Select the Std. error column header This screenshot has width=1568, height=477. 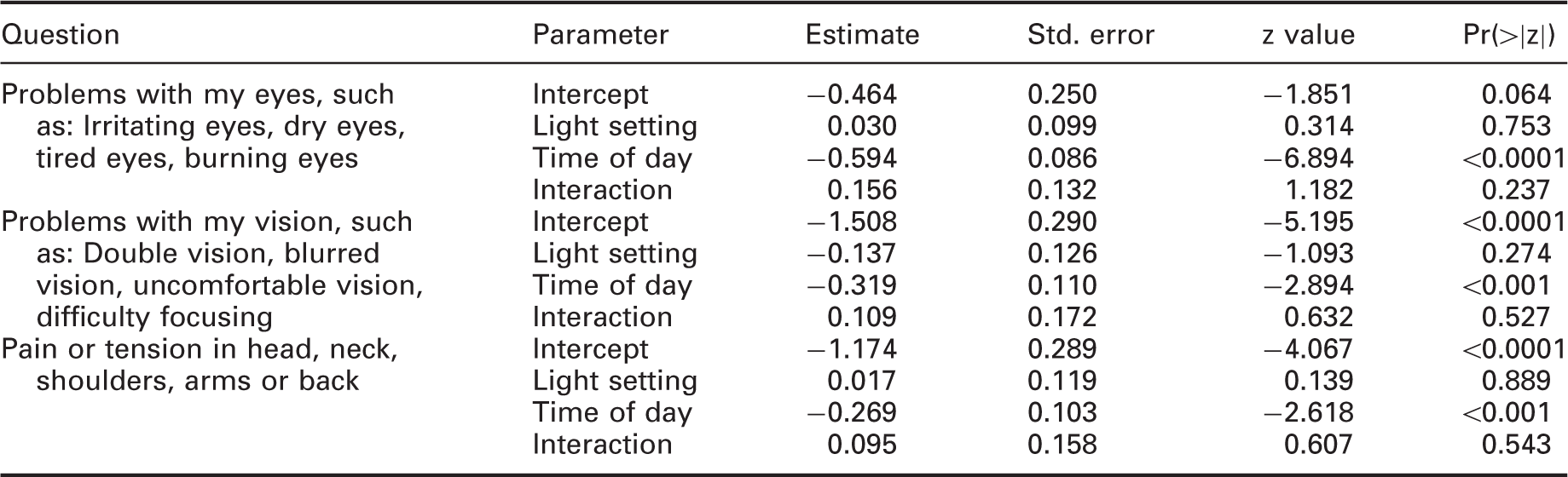pos(1091,35)
